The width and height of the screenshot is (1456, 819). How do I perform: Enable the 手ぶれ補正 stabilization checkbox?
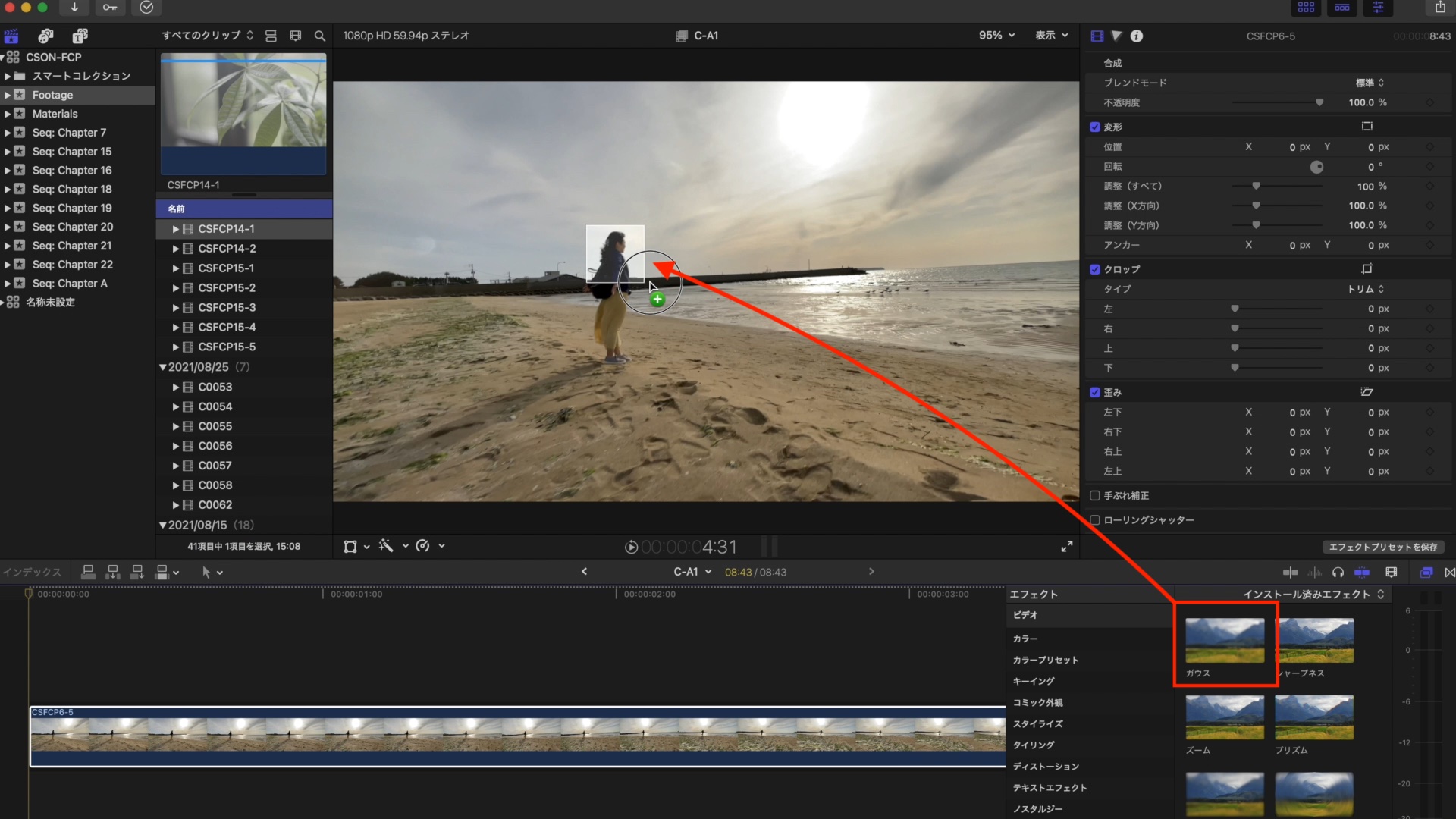(x=1094, y=496)
